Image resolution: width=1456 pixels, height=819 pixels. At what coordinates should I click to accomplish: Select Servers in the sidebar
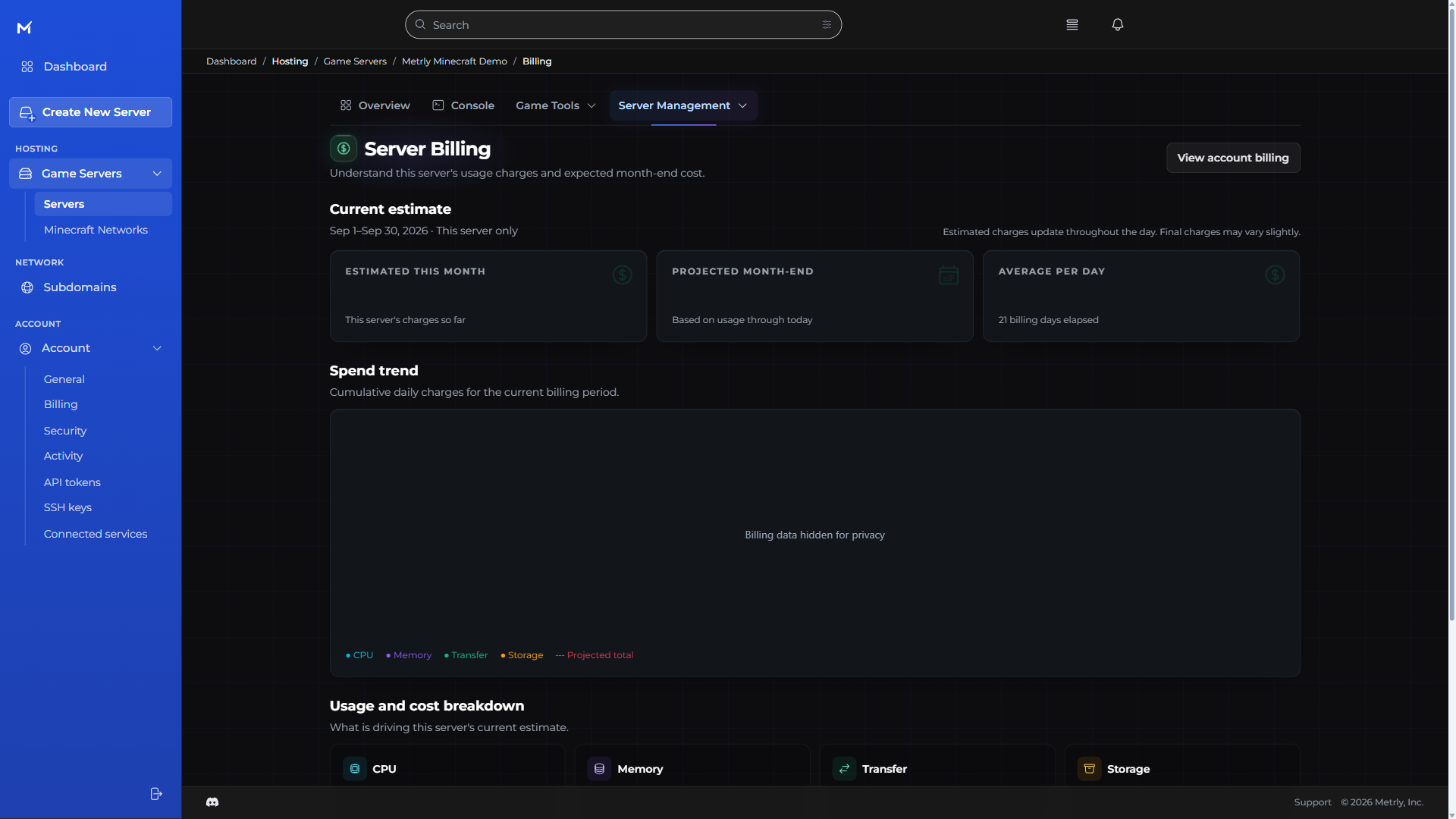coord(103,204)
